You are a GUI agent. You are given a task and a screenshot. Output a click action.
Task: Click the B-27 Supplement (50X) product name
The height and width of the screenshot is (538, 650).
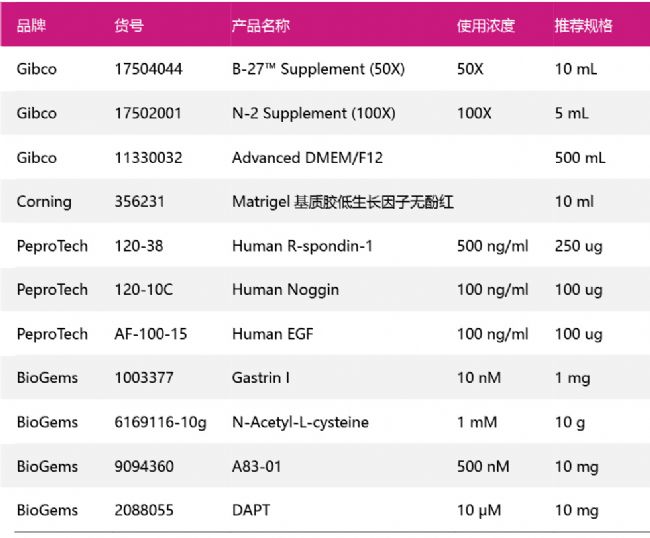point(310,69)
